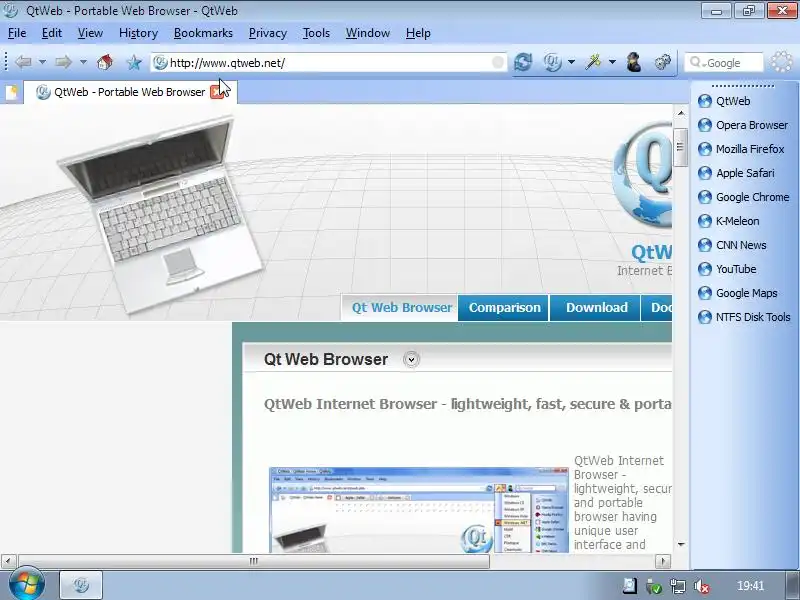Click the QtWeb browser screenshot thumbnail

point(418,509)
